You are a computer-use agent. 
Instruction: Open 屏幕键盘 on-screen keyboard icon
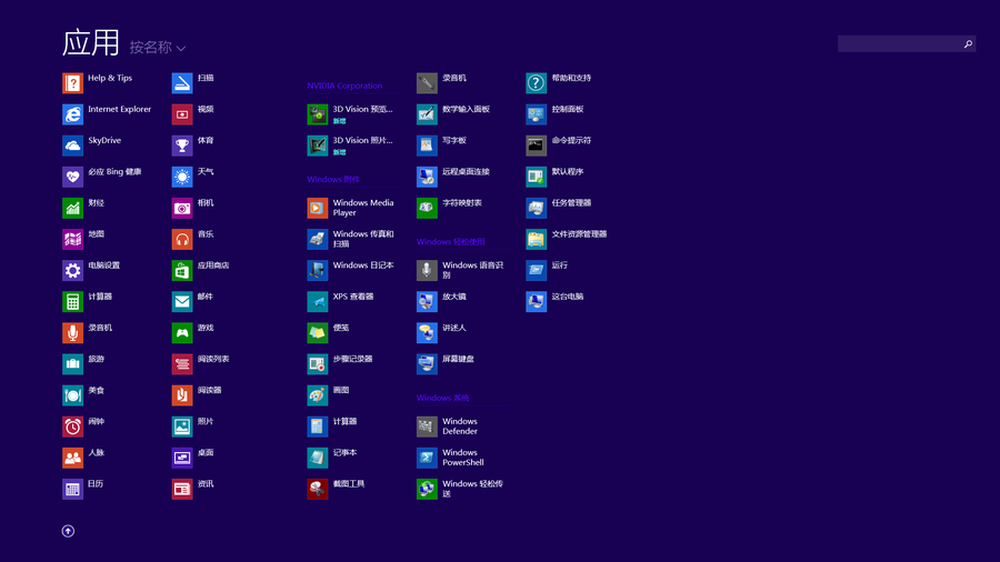tap(427, 364)
